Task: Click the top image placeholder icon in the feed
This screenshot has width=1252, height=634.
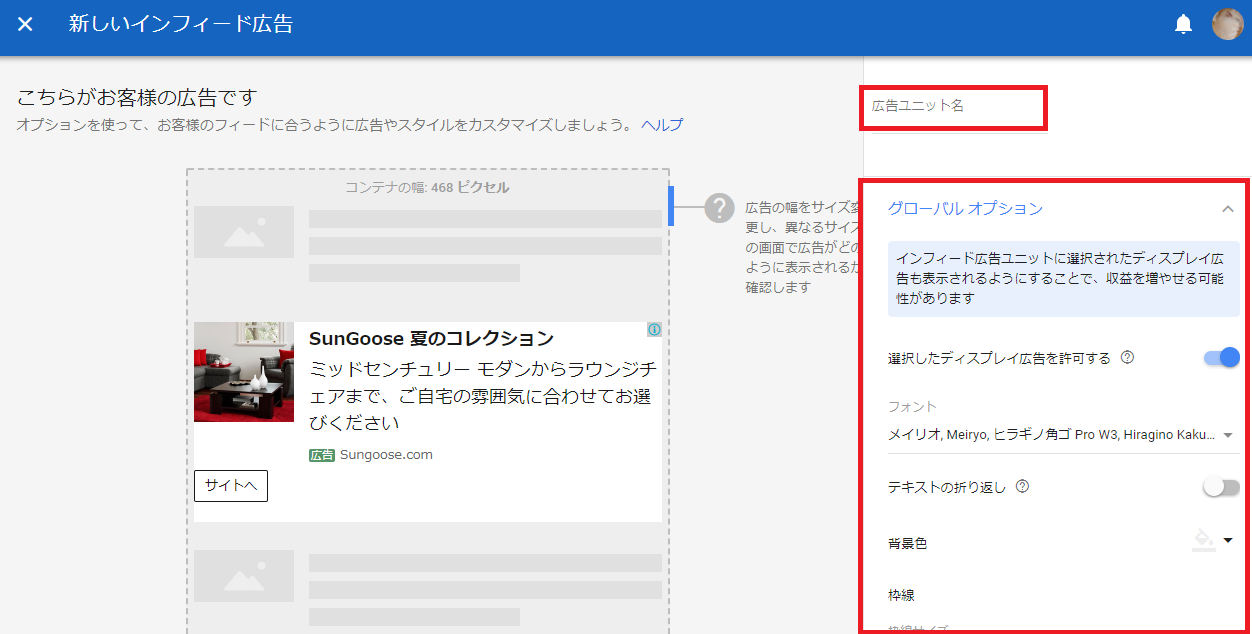Action: click(243, 231)
